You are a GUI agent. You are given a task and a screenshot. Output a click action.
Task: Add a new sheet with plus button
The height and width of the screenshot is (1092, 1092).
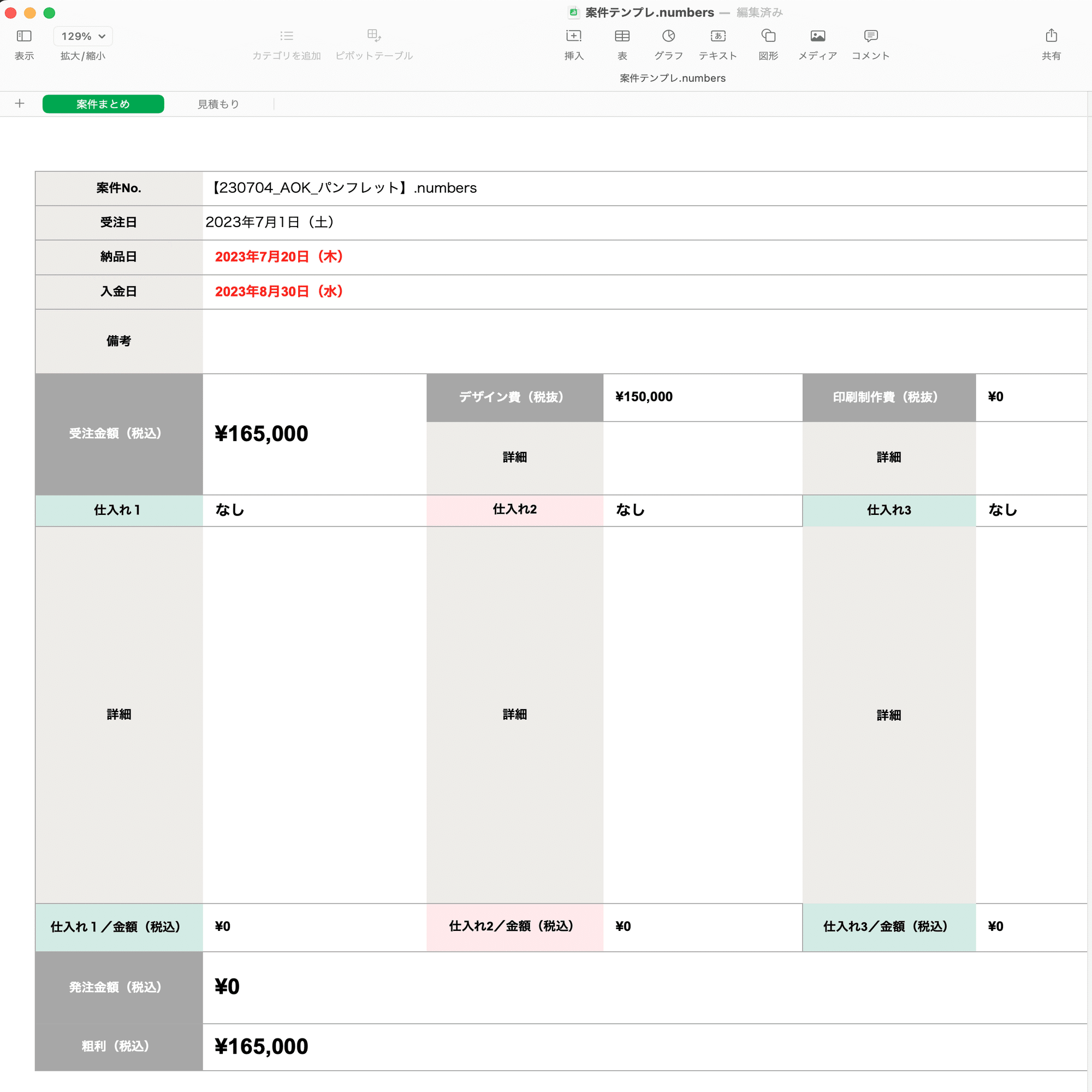[20, 103]
